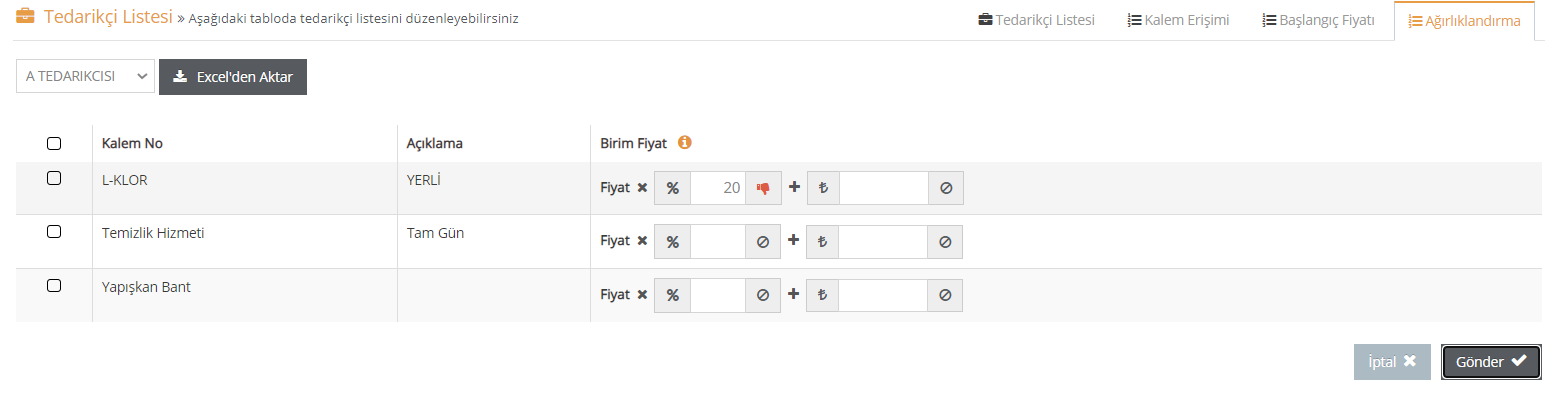This screenshot has width=1558, height=405.
Task: Select the Temizlik Hizmeti row checkbox
Action: [54, 232]
